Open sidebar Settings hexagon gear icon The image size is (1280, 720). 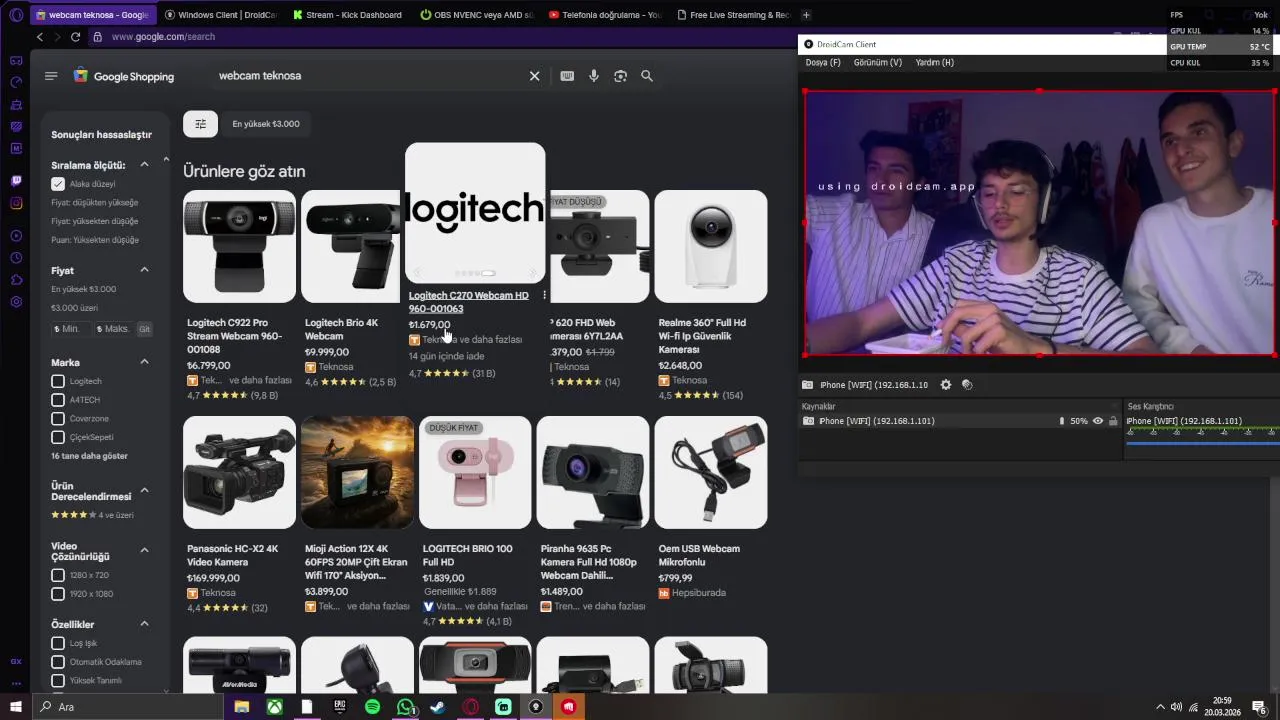point(16,302)
